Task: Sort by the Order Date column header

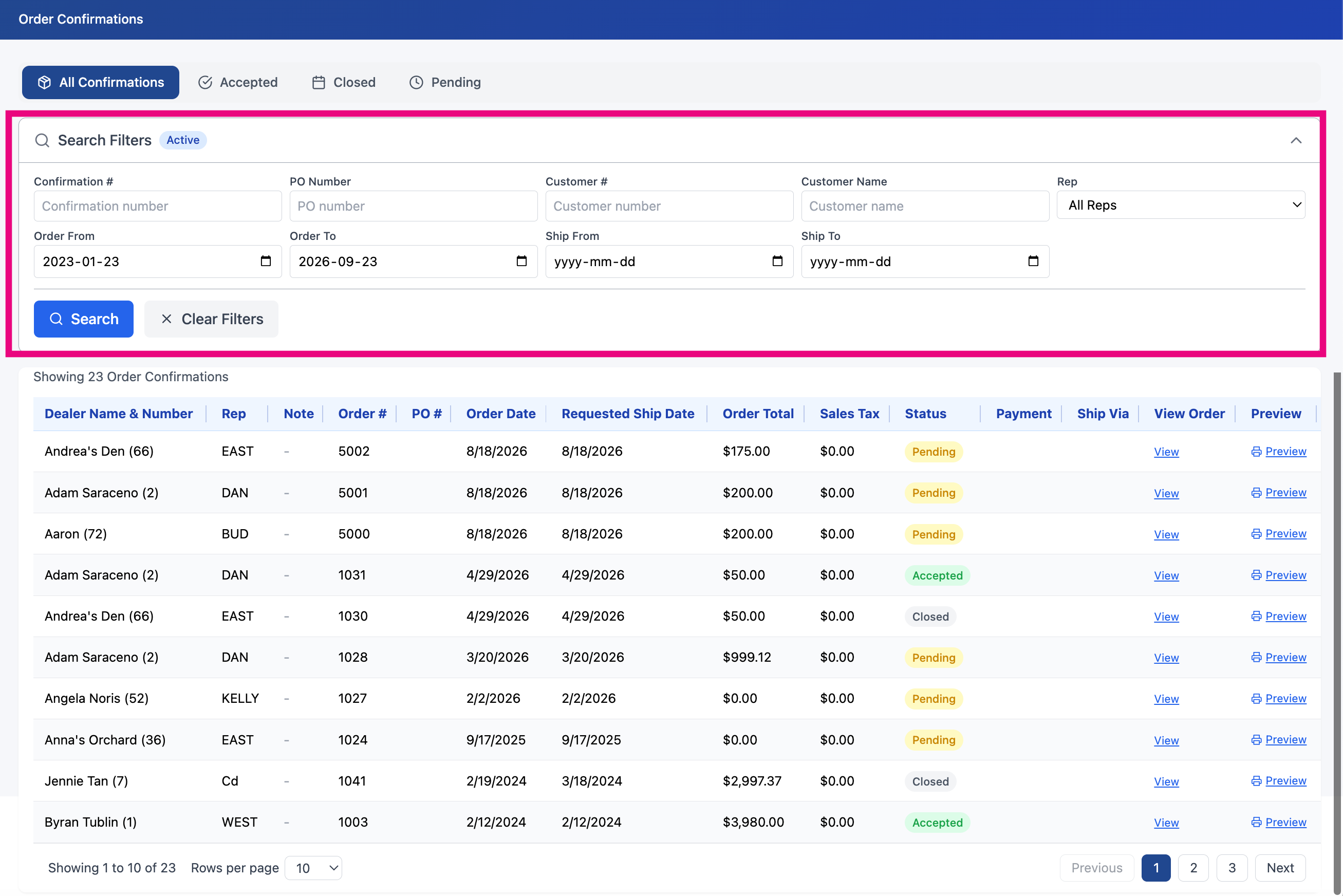Action: [500, 414]
